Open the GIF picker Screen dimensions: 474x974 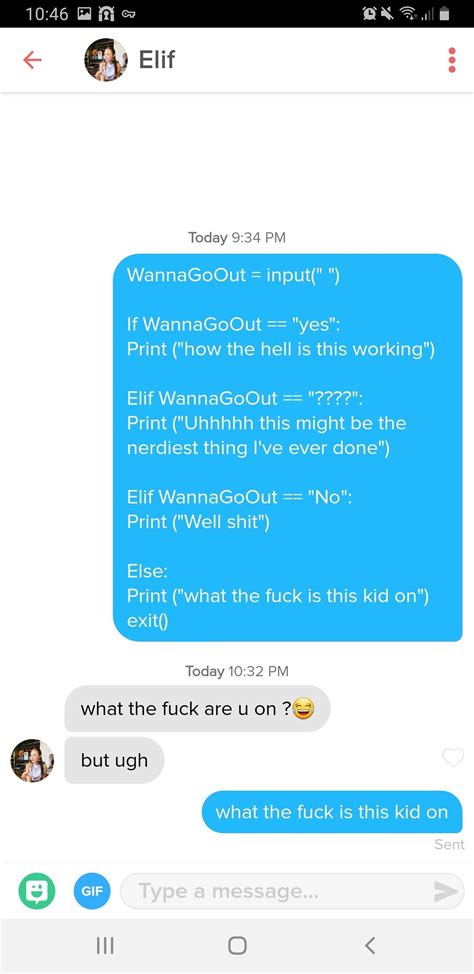click(x=92, y=891)
